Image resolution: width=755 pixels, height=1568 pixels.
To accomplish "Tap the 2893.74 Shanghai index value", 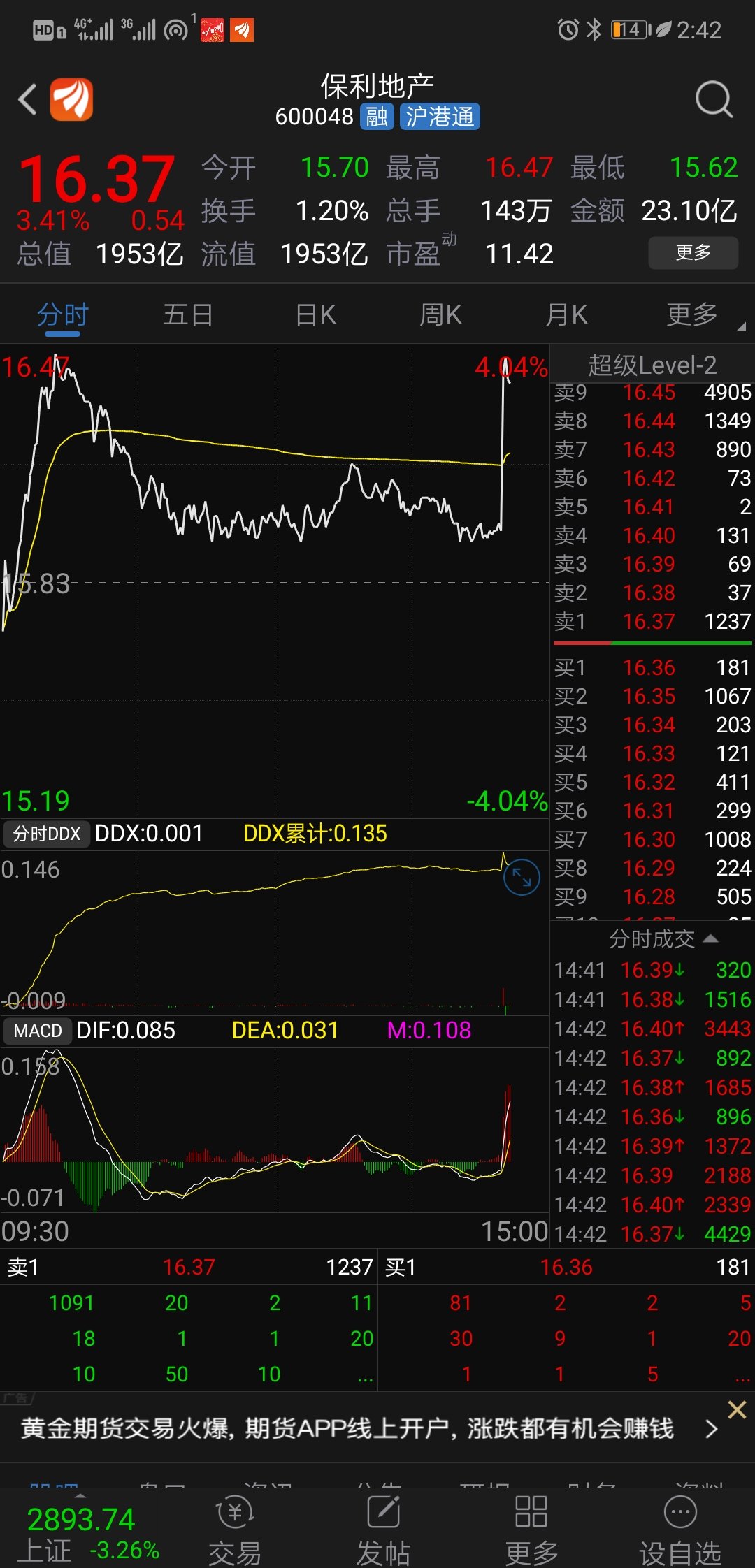I will (x=80, y=1520).
